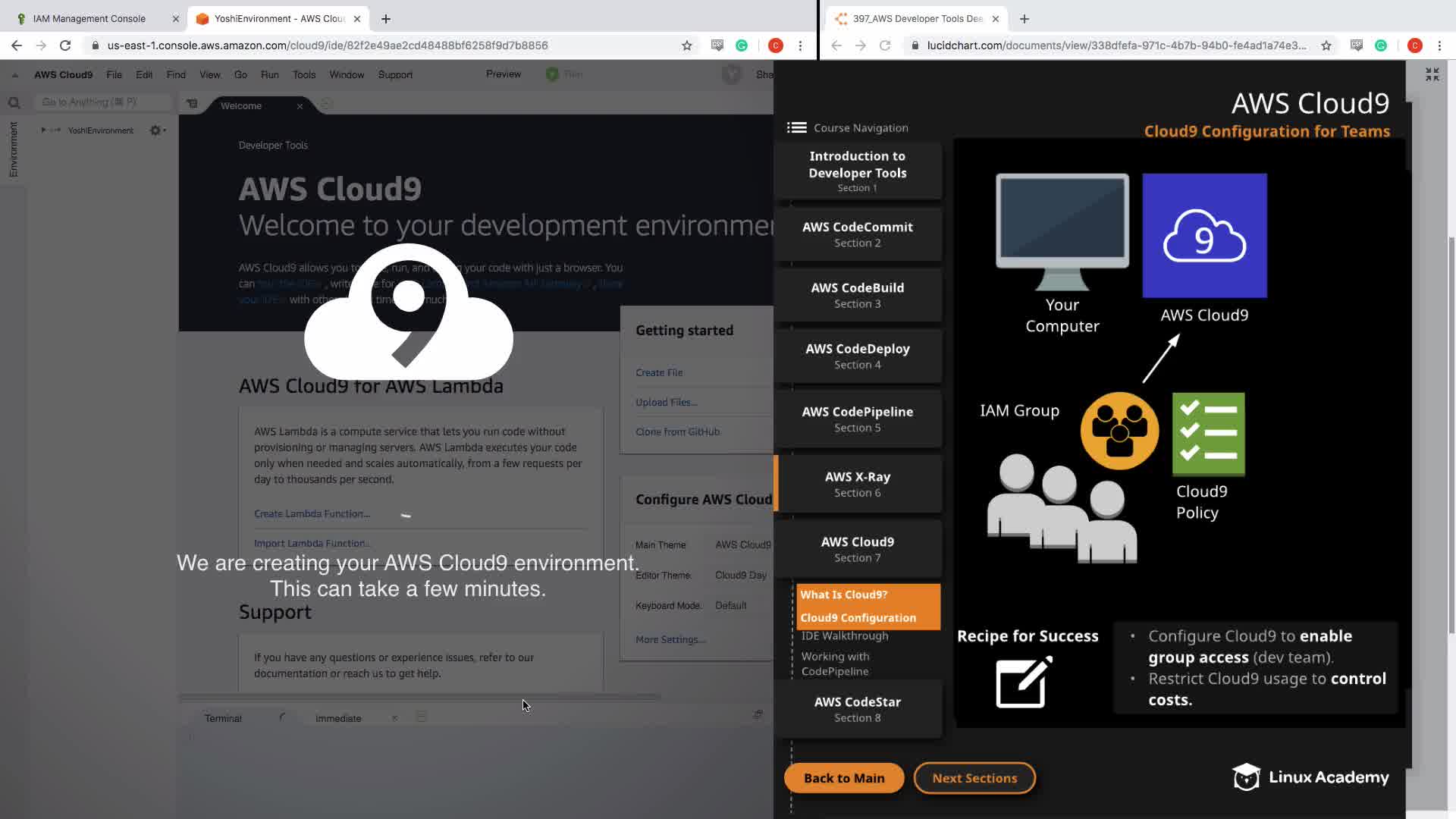Open the Run menu
This screenshot has width=1456, height=819.
pos(269,75)
